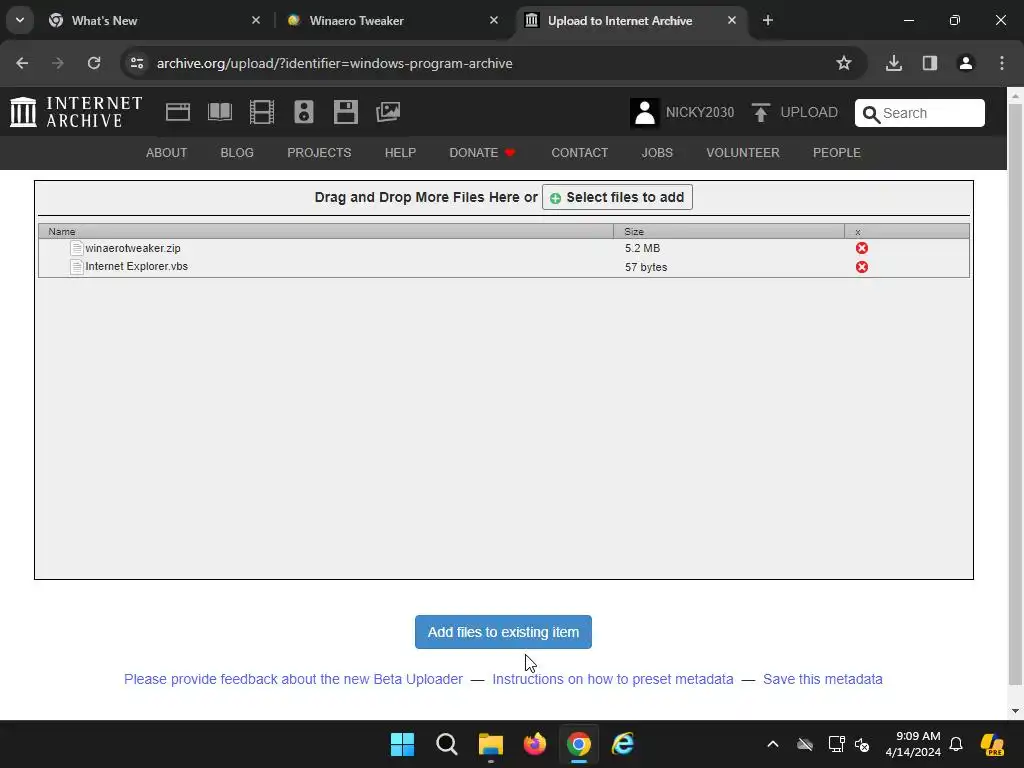Open the notification bell icon

point(956,744)
